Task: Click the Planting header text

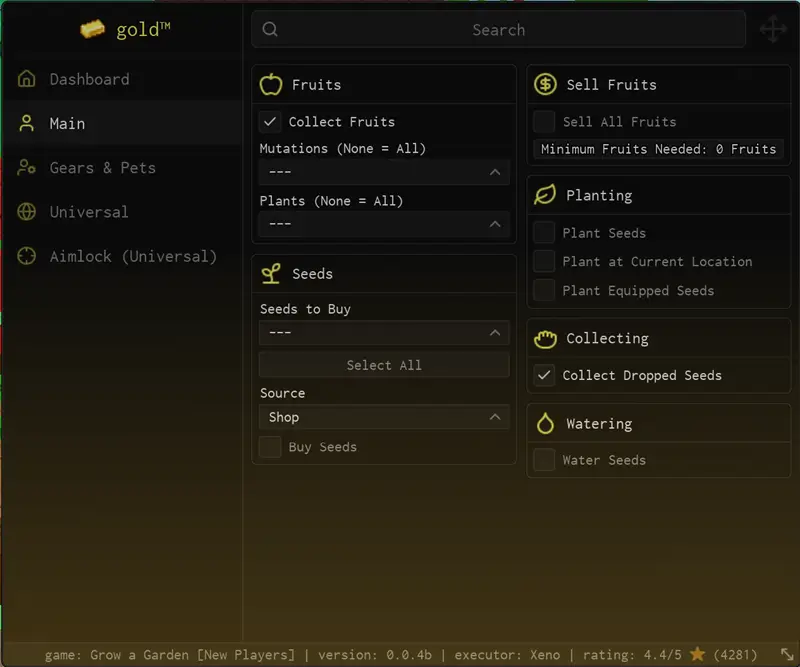Action: (x=599, y=195)
